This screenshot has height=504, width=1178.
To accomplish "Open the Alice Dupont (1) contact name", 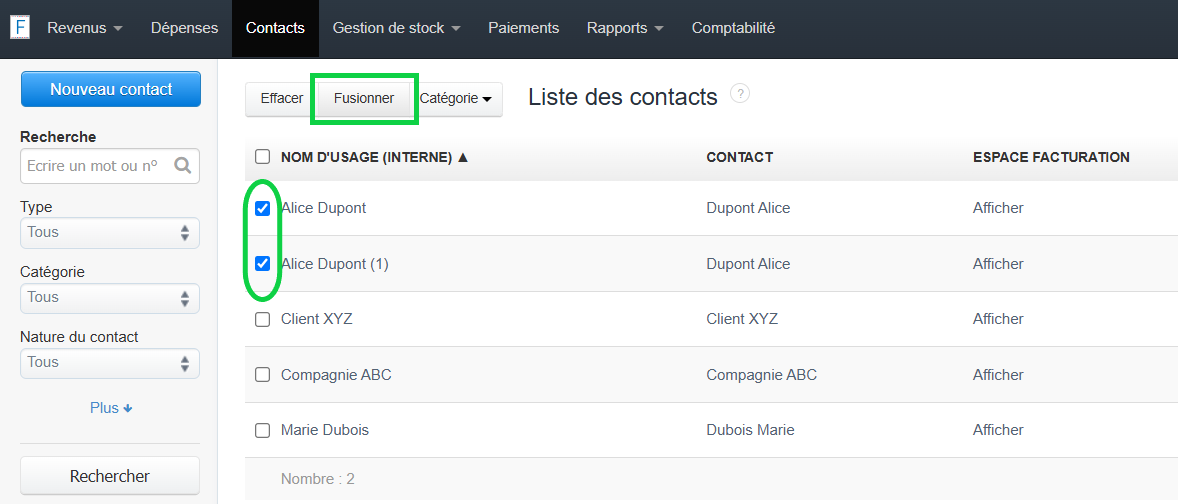I will 334,264.
